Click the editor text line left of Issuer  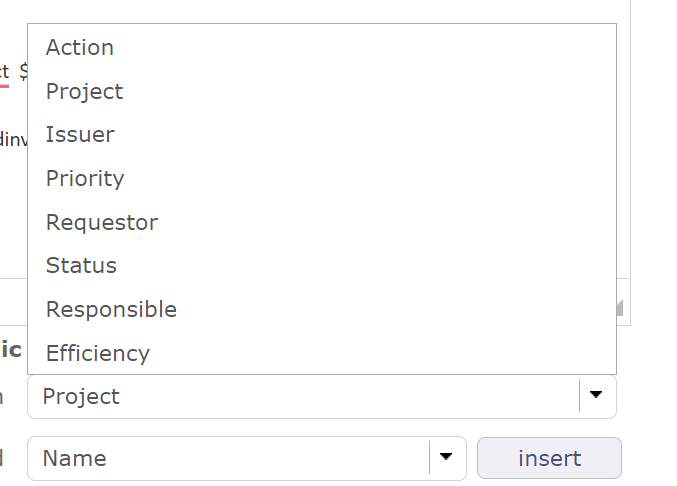tap(13, 139)
